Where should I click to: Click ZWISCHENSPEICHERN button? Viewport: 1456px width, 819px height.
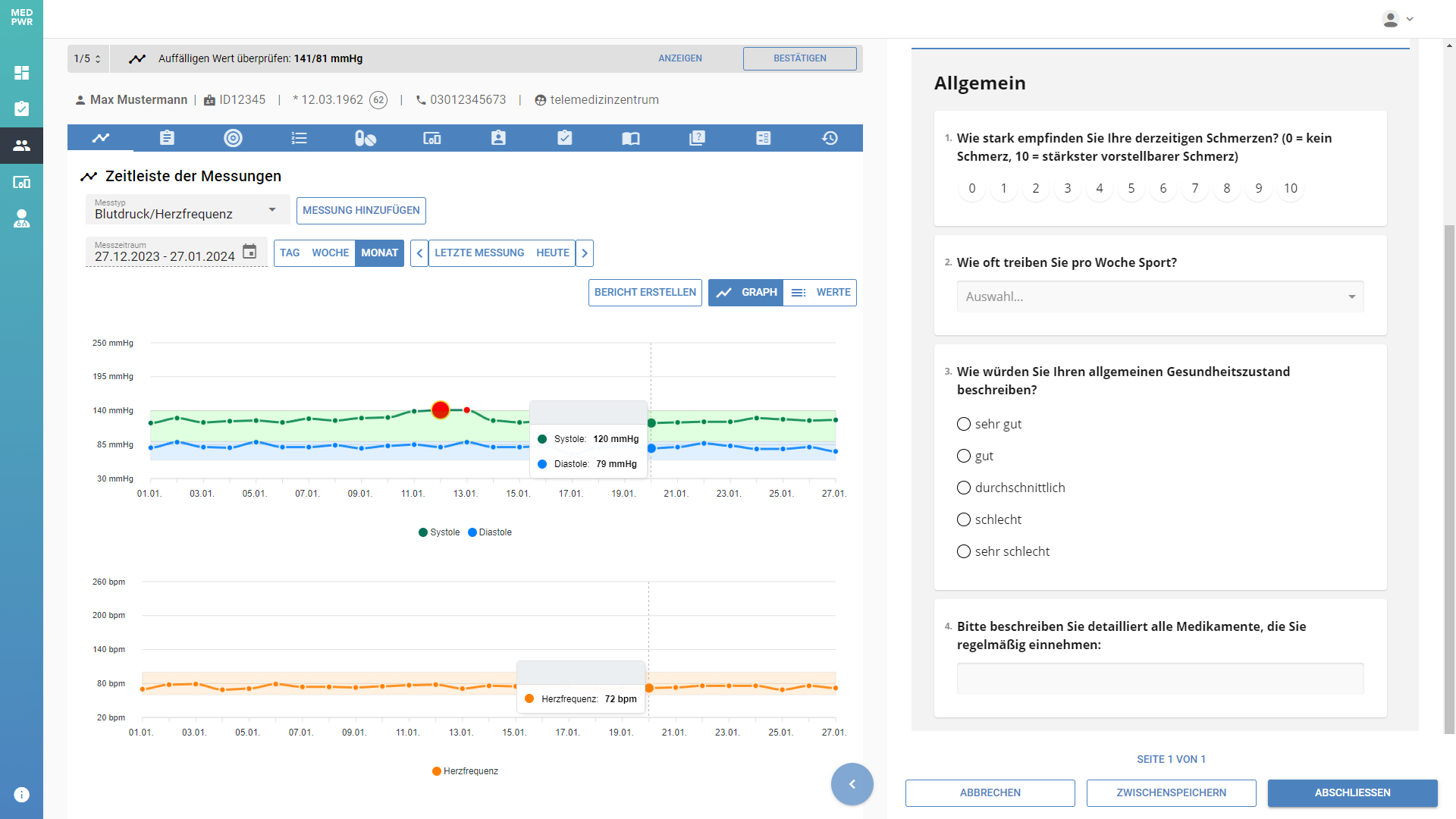(1172, 793)
